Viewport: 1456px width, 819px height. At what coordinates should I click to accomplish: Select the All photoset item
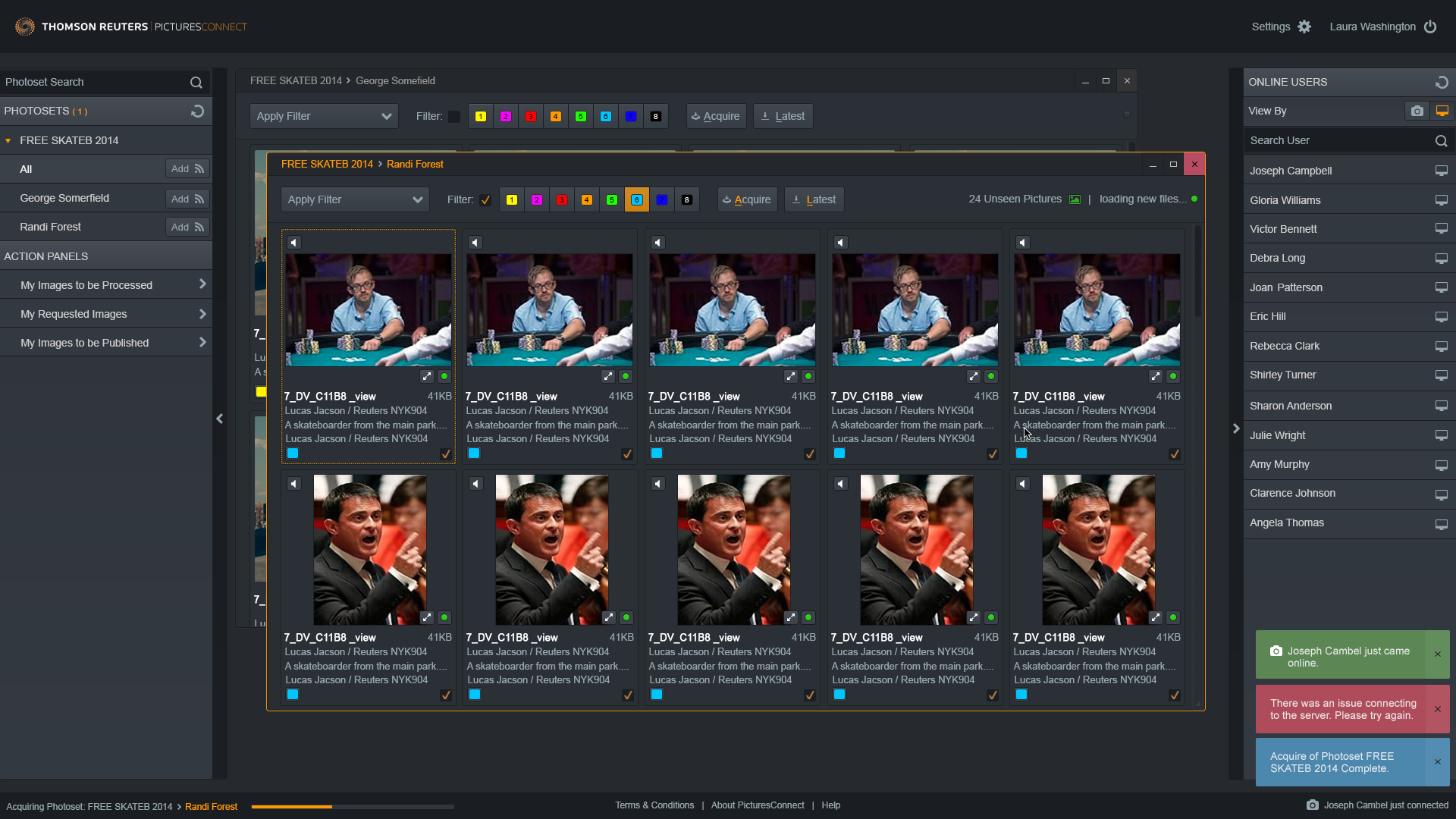click(26, 169)
